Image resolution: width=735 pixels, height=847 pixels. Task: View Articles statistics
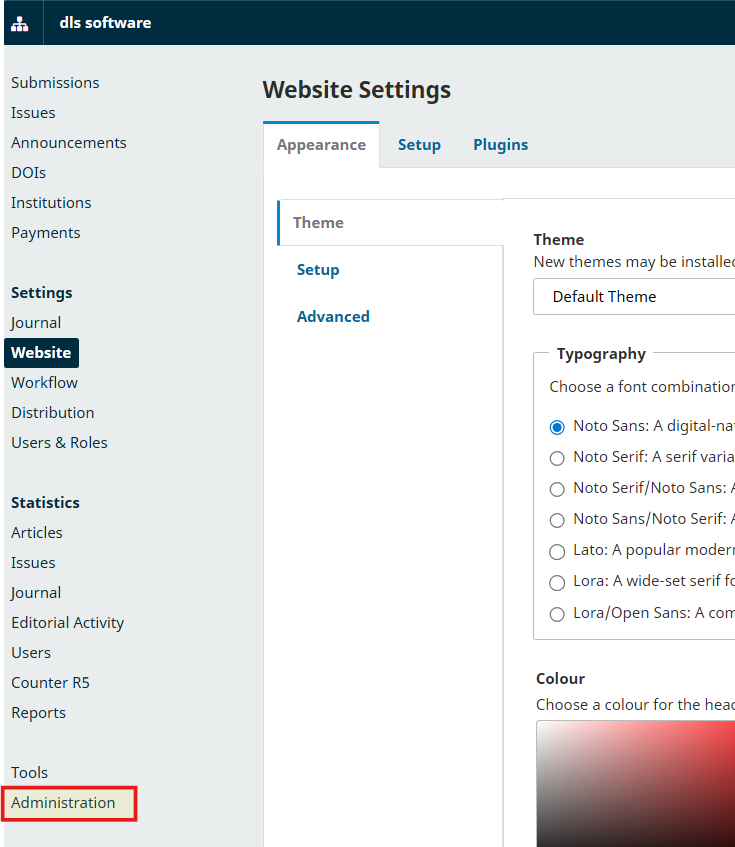[x=37, y=533]
